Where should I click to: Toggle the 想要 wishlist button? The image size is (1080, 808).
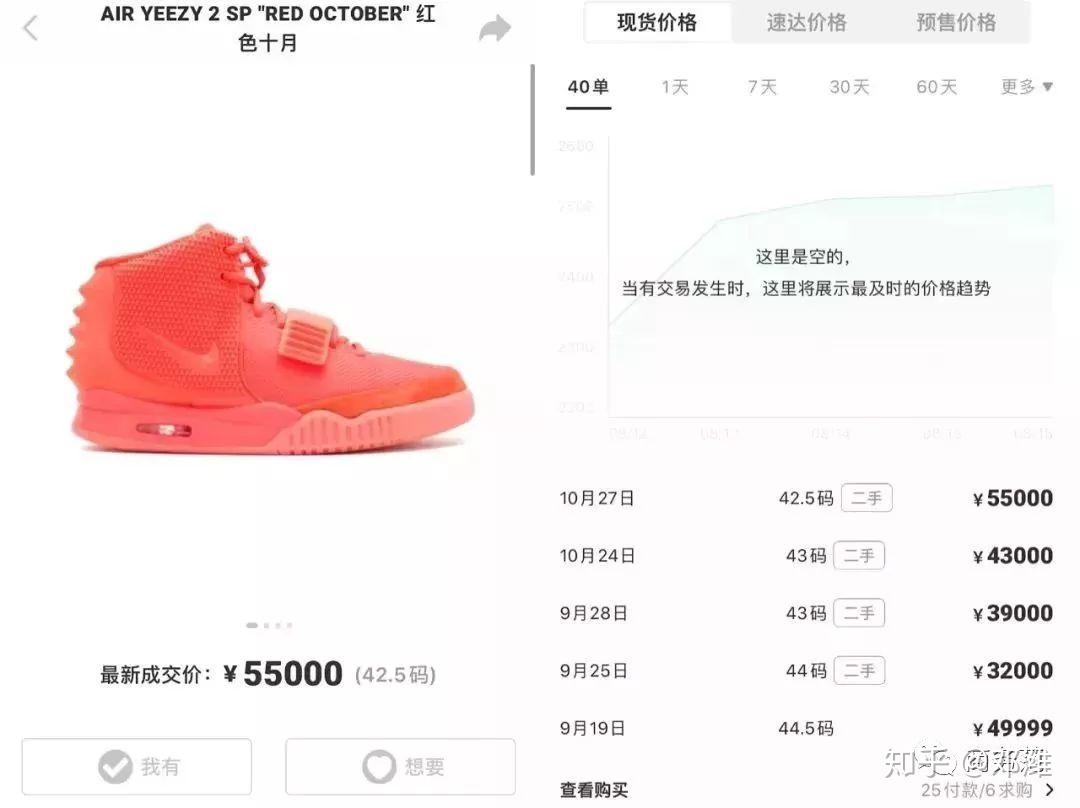click(400, 767)
